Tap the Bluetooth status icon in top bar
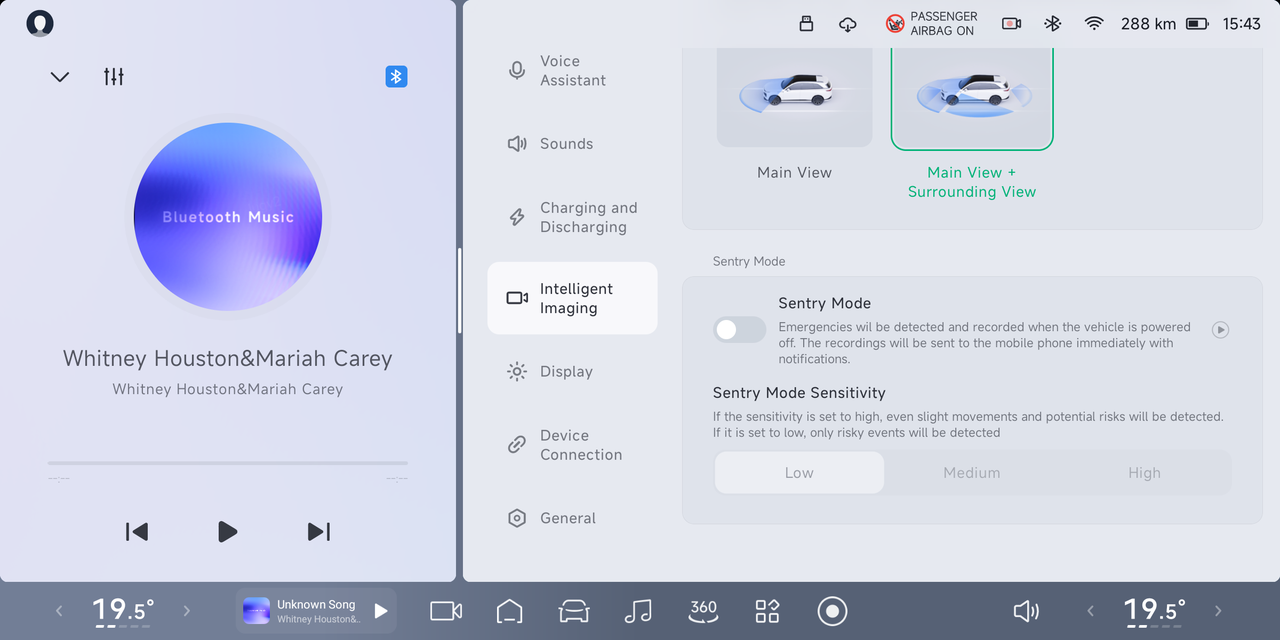Viewport: 1280px width, 640px height. pyautogui.click(x=1052, y=23)
